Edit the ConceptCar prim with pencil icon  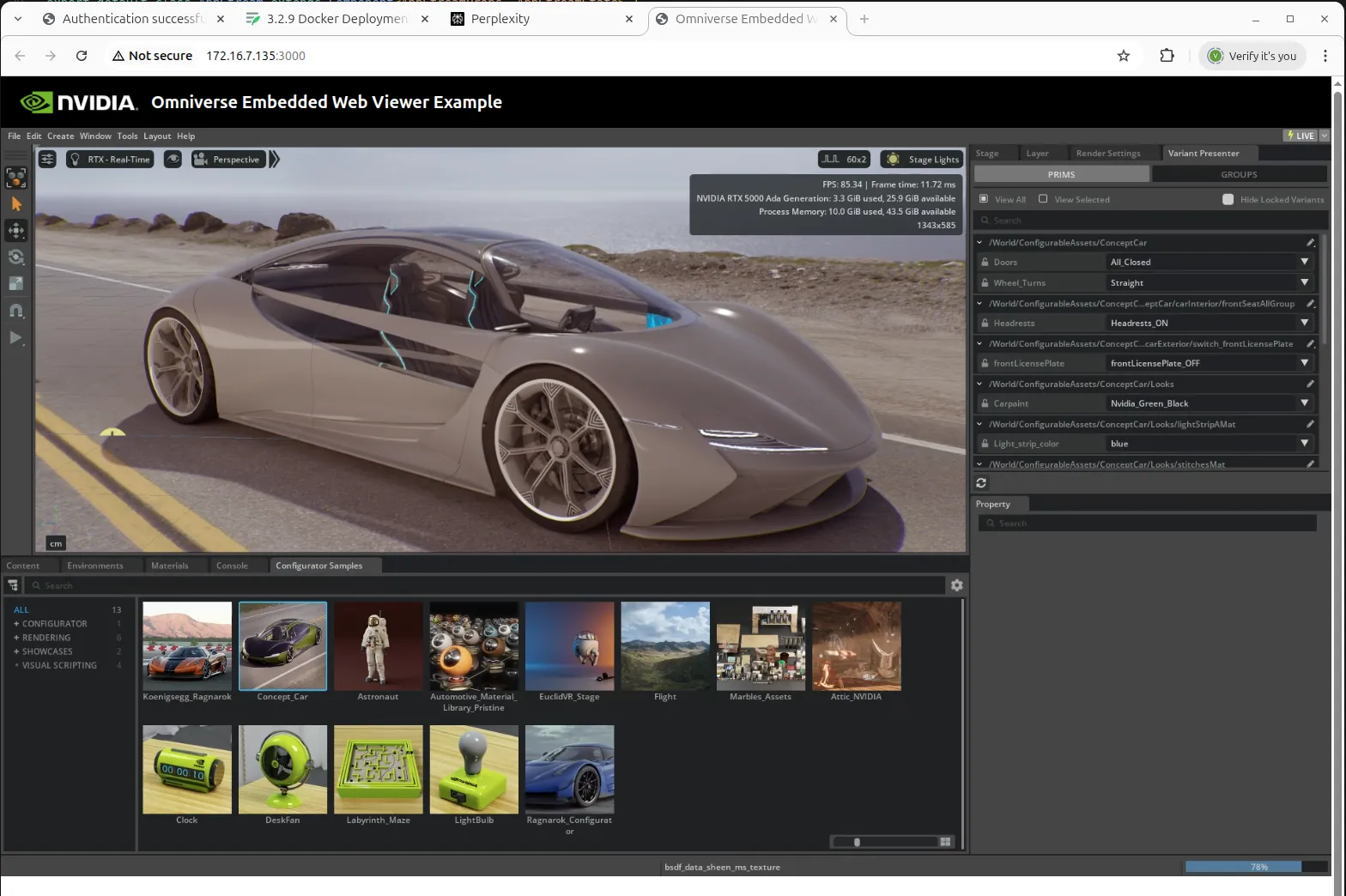click(x=1310, y=243)
